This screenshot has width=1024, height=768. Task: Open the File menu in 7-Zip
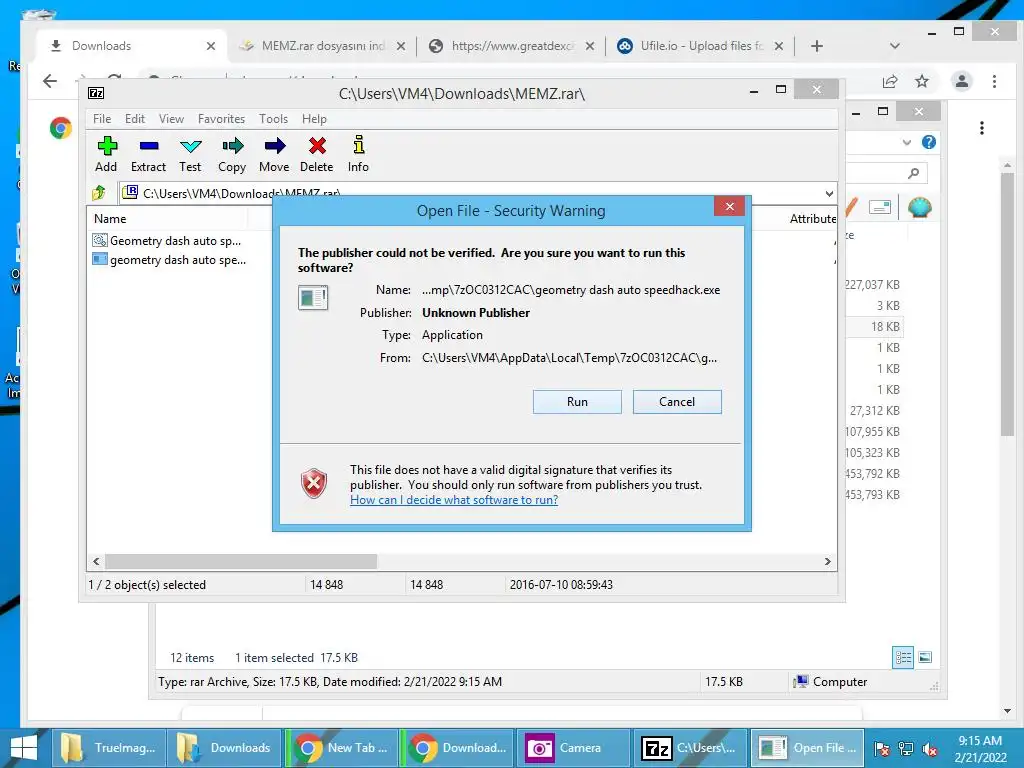click(x=102, y=119)
